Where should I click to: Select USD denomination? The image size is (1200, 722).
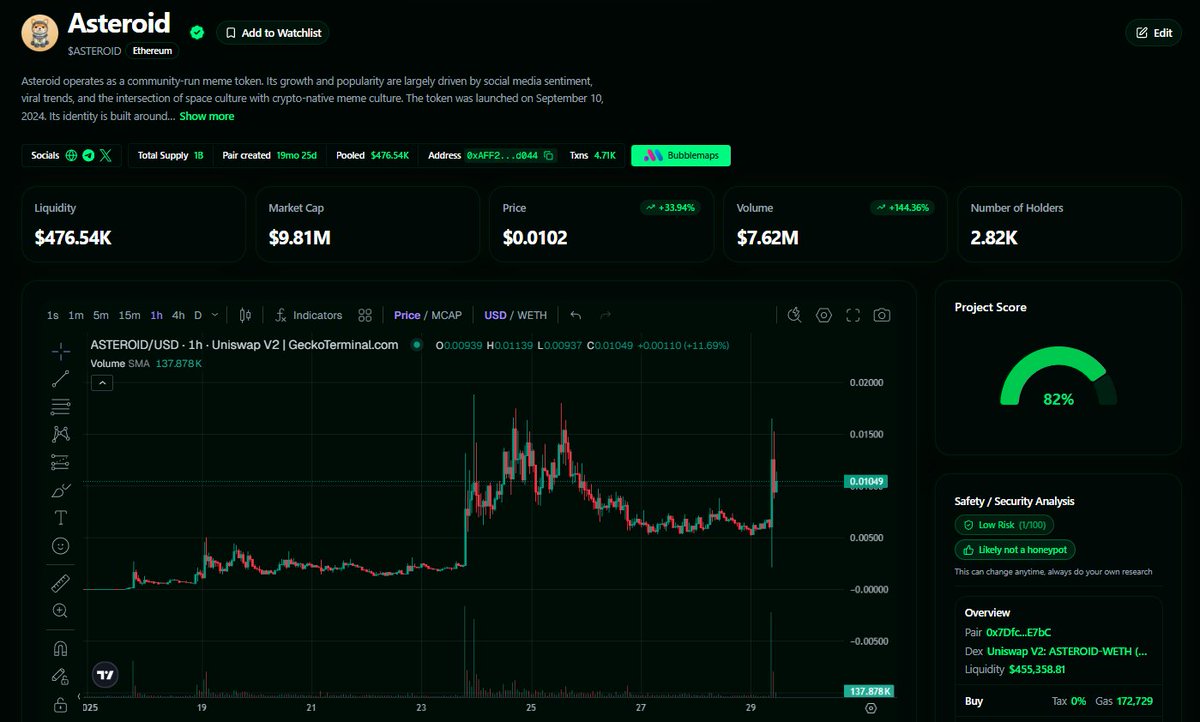tap(495, 315)
